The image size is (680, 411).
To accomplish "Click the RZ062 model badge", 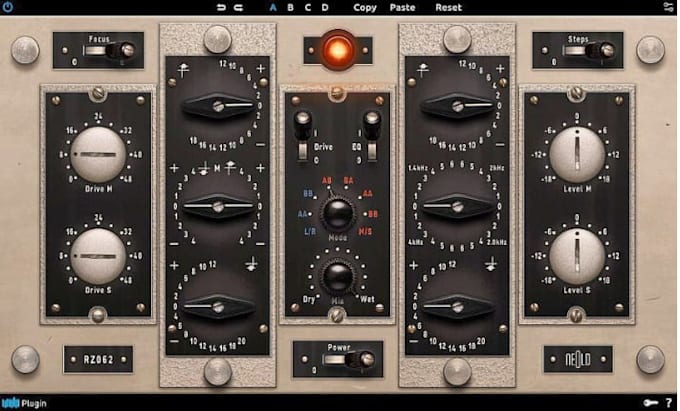I will (x=98, y=359).
